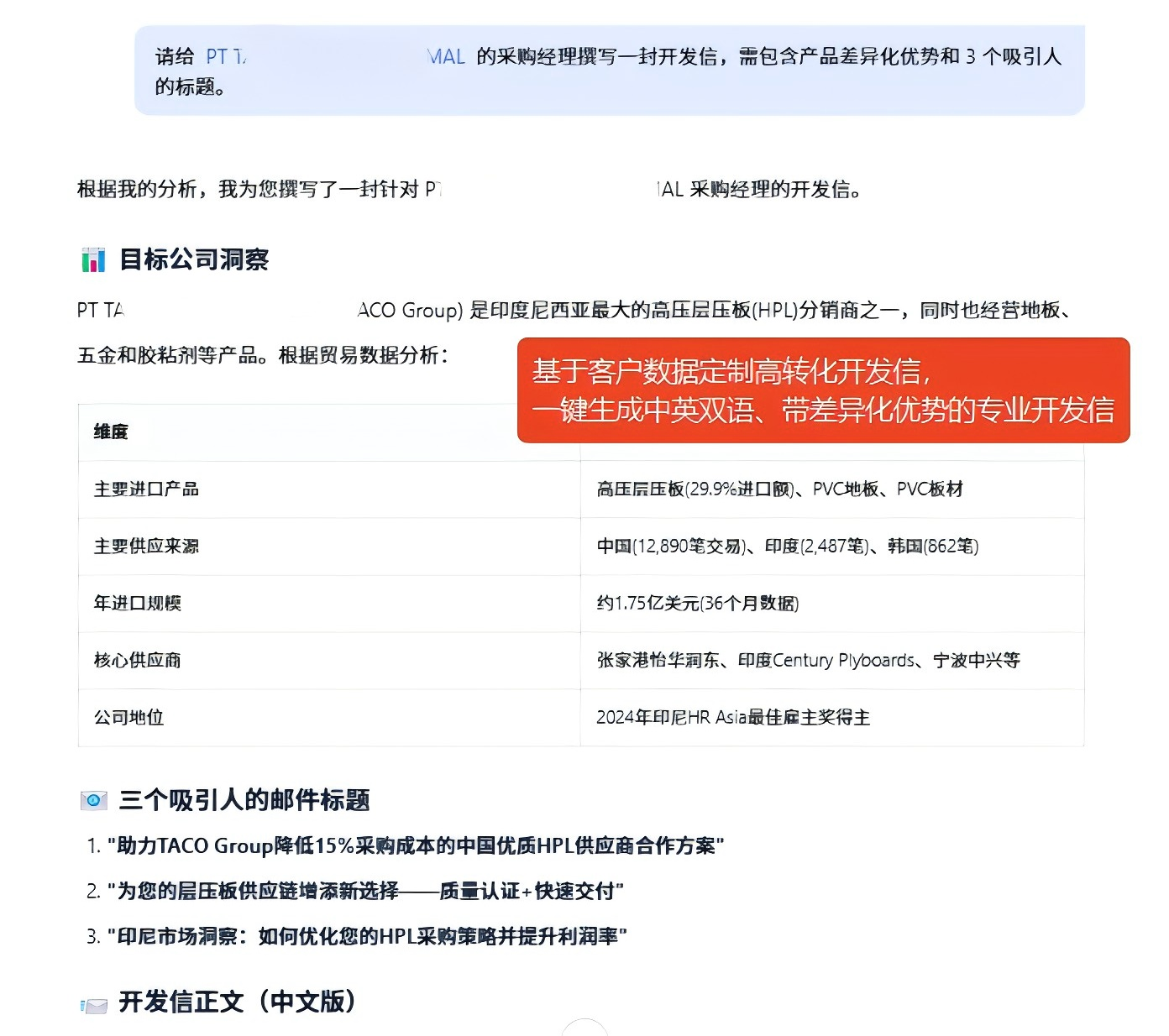1169x1036 pixels.
Task: Click the intro sentence starting 根据我的分析
Action: click(469, 189)
